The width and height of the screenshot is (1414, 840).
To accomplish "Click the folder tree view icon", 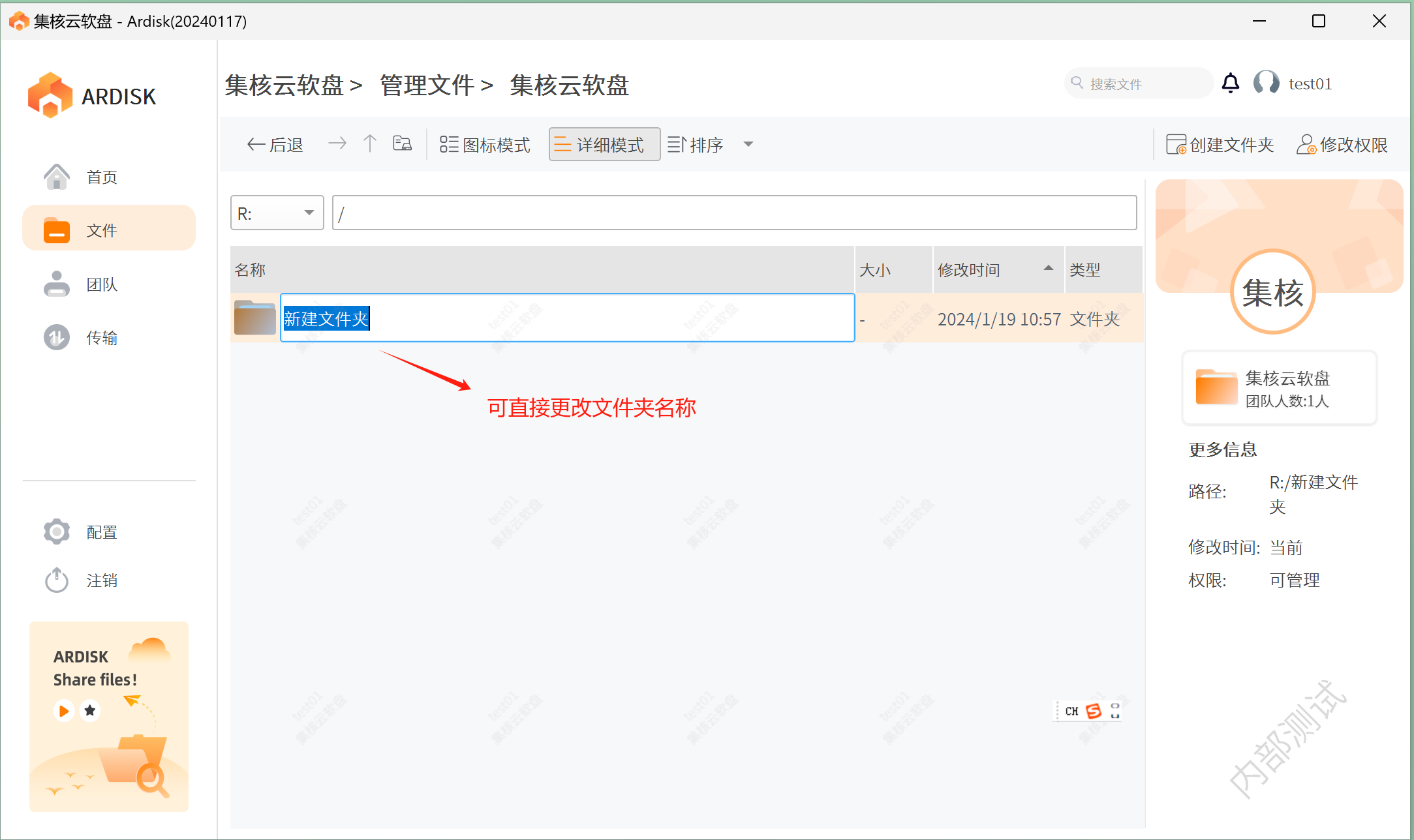I will click(x=402, y=143).
